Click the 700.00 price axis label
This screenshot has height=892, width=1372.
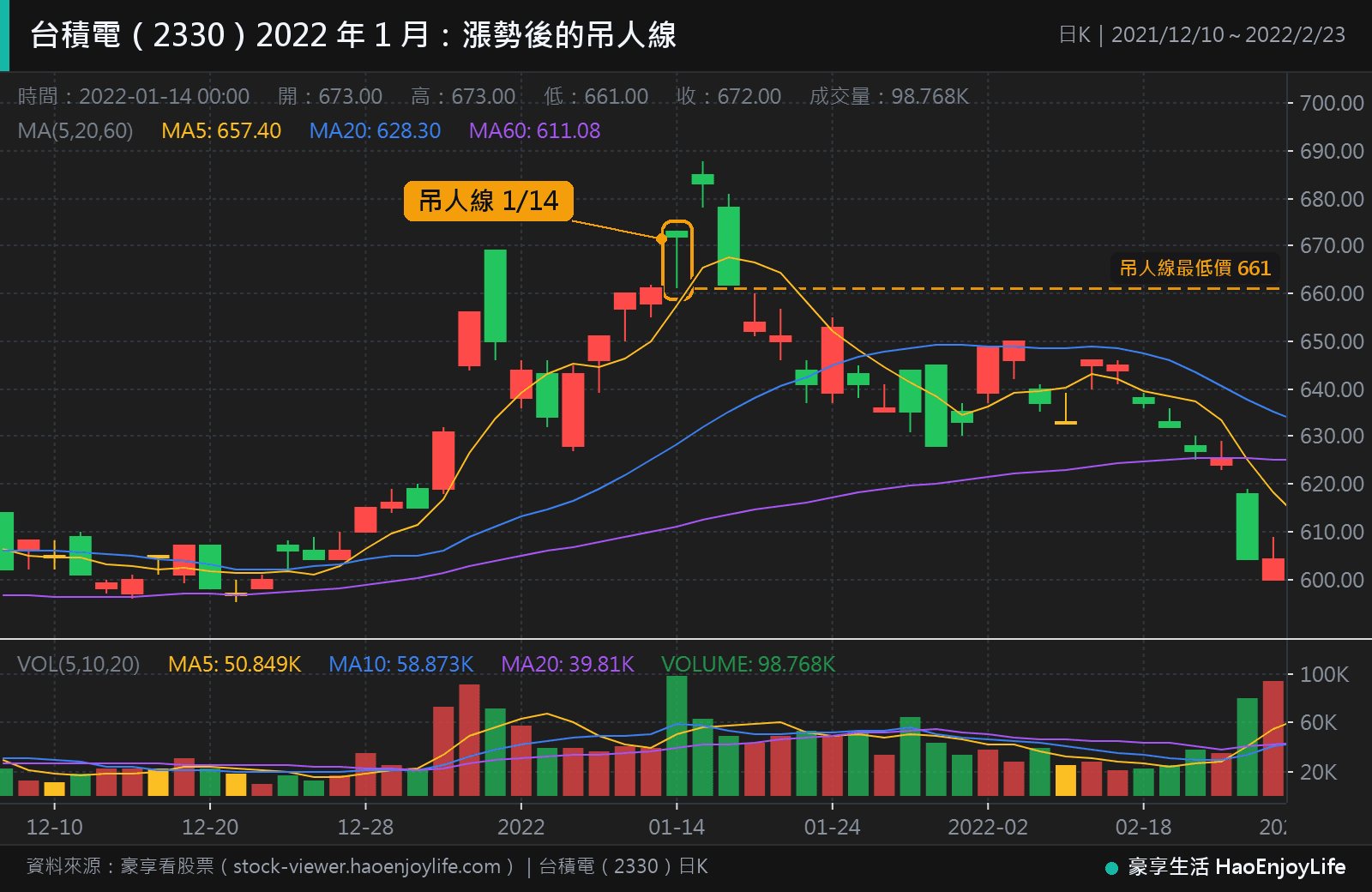[1332, 104]
